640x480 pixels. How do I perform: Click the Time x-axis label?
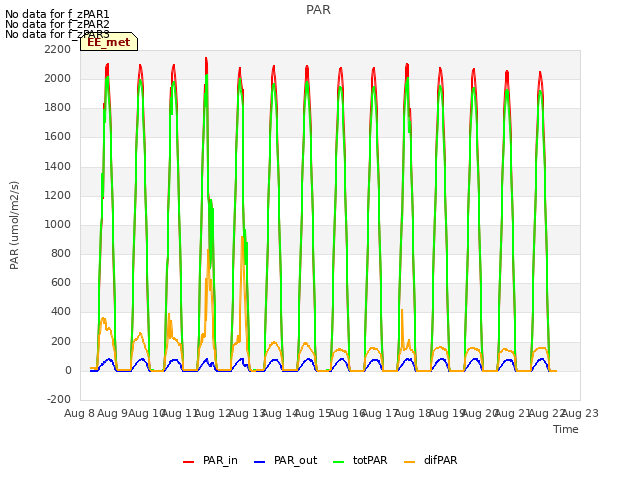(x=566, y=429)
